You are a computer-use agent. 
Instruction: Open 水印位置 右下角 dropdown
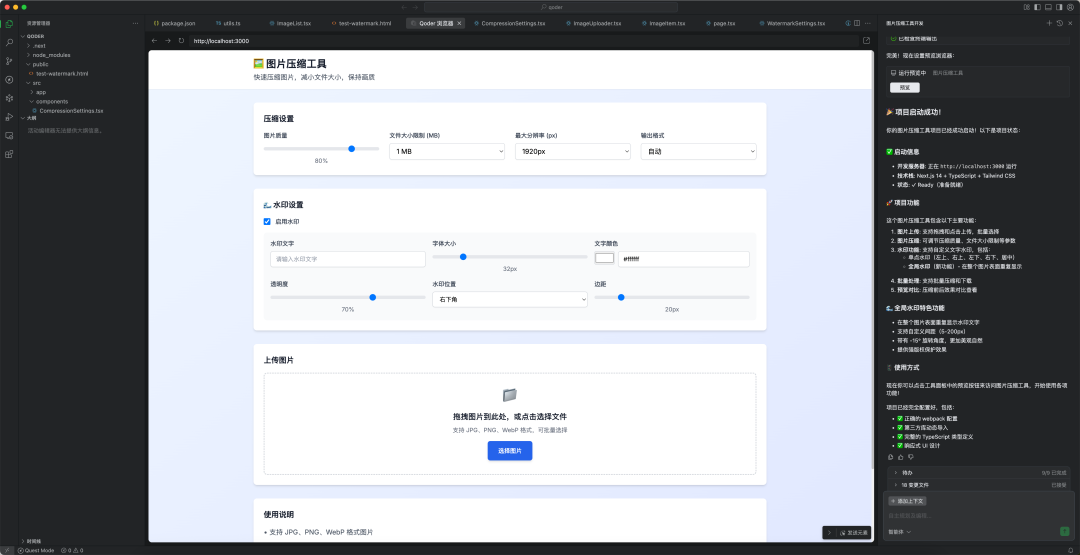point(510,300)
